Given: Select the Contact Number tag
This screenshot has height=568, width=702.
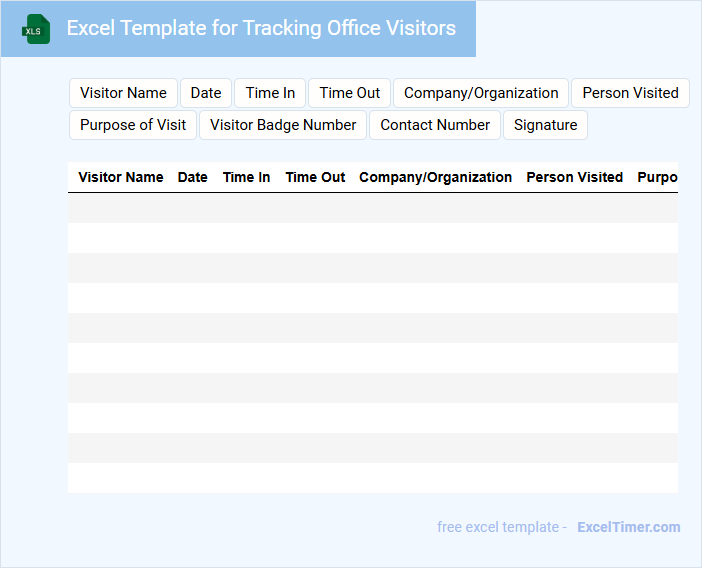Looking at the screenshot, I should pos(435,125).
